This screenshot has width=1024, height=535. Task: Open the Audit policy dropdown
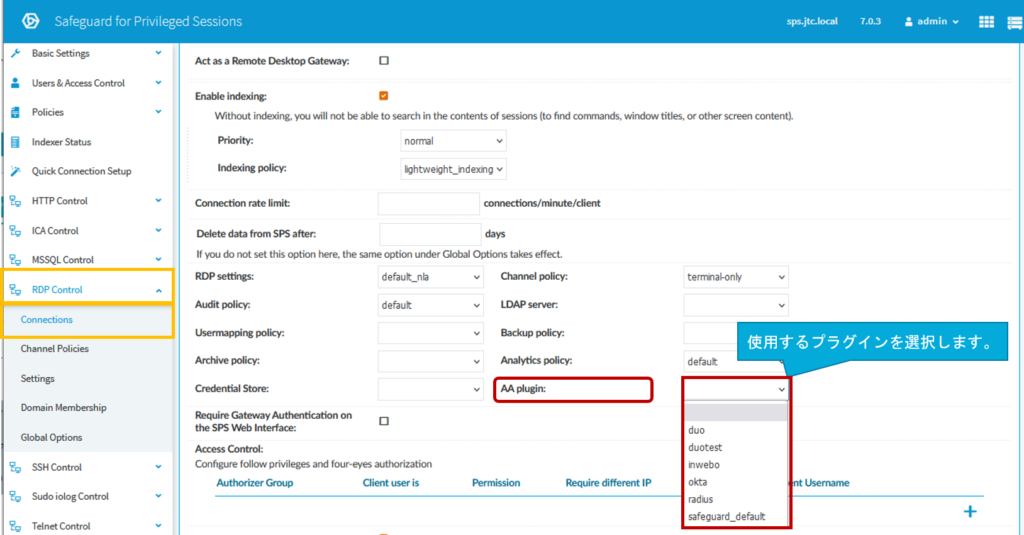[x=430, y=305]
